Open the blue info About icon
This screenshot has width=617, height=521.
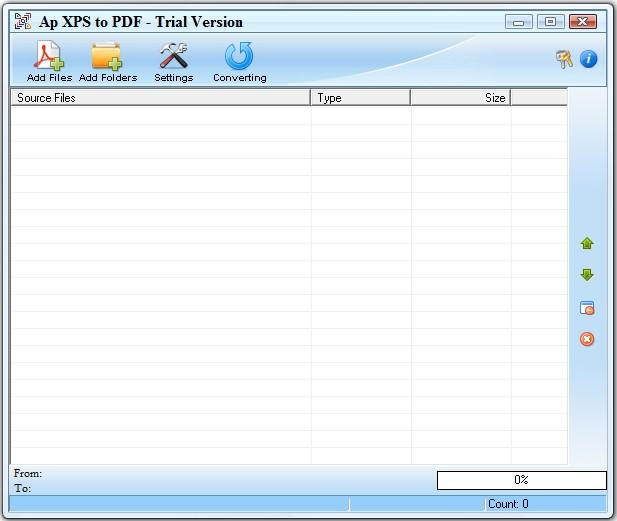[588, 59]
